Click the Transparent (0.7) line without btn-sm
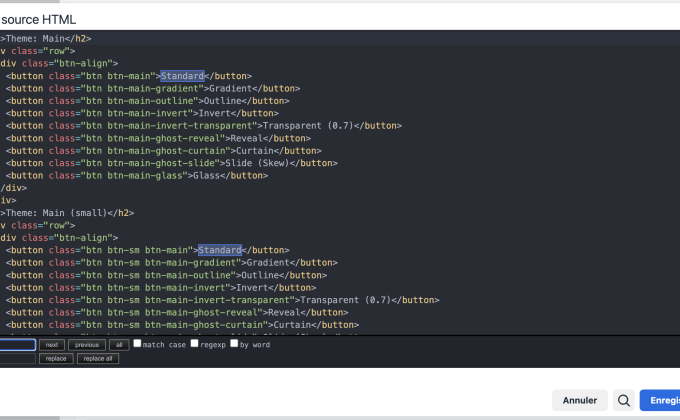 click(x=204, y=126)
